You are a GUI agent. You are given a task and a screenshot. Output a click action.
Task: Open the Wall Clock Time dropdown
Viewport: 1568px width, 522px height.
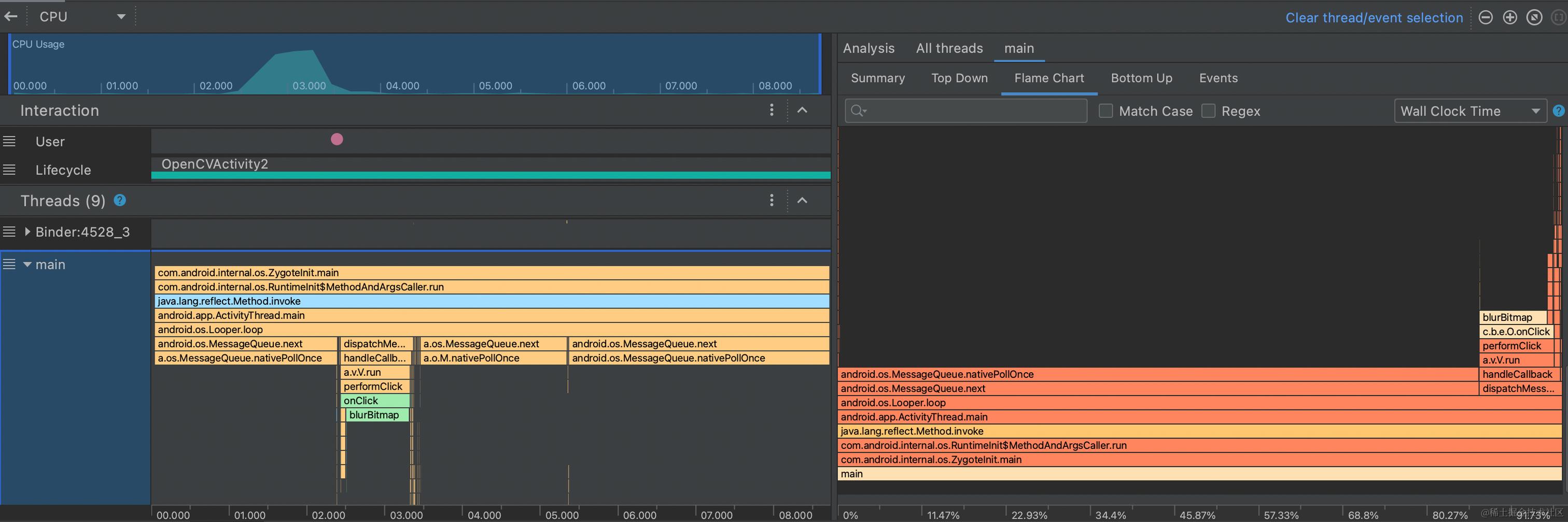point(1470,111)
